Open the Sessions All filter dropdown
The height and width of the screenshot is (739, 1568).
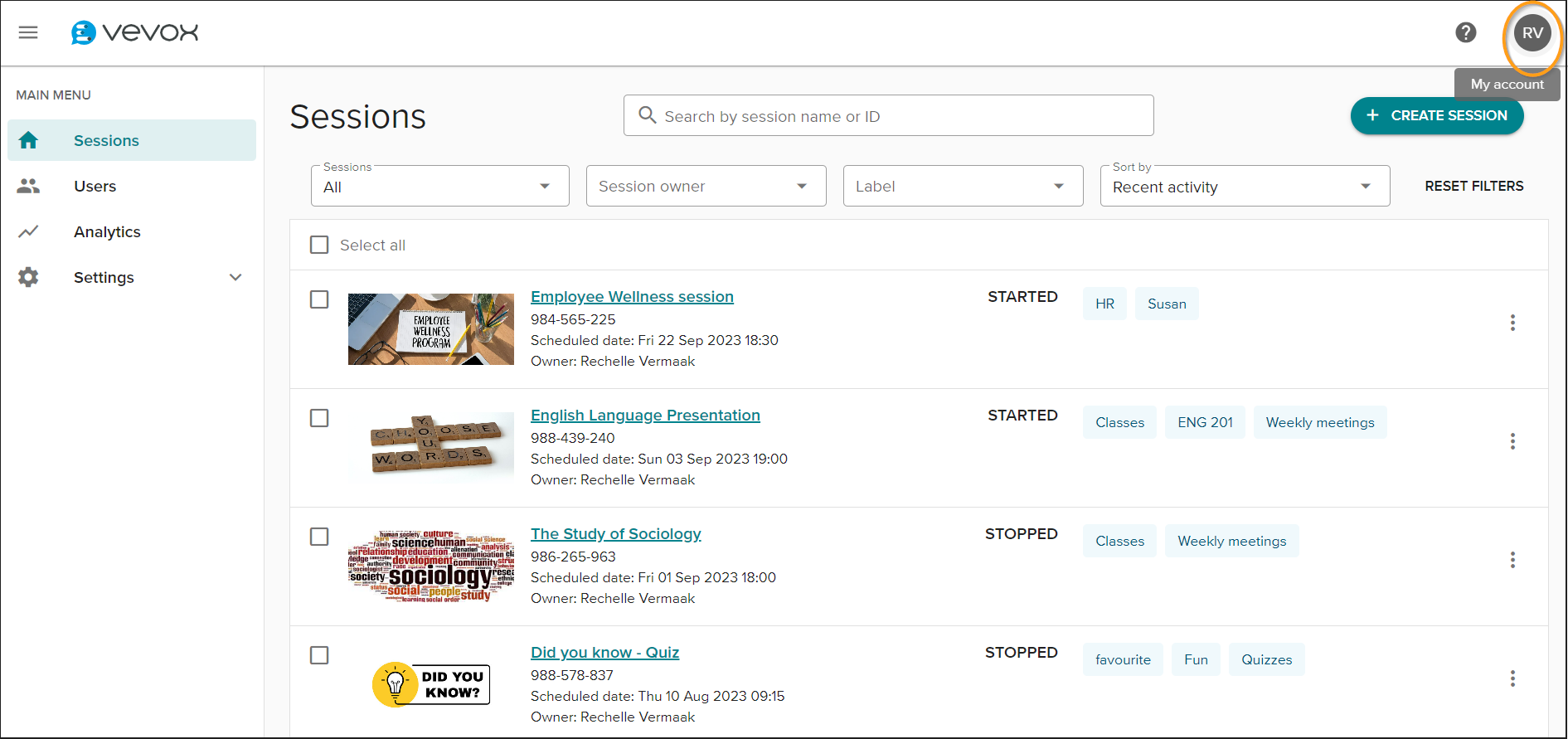tap(440, 186)
